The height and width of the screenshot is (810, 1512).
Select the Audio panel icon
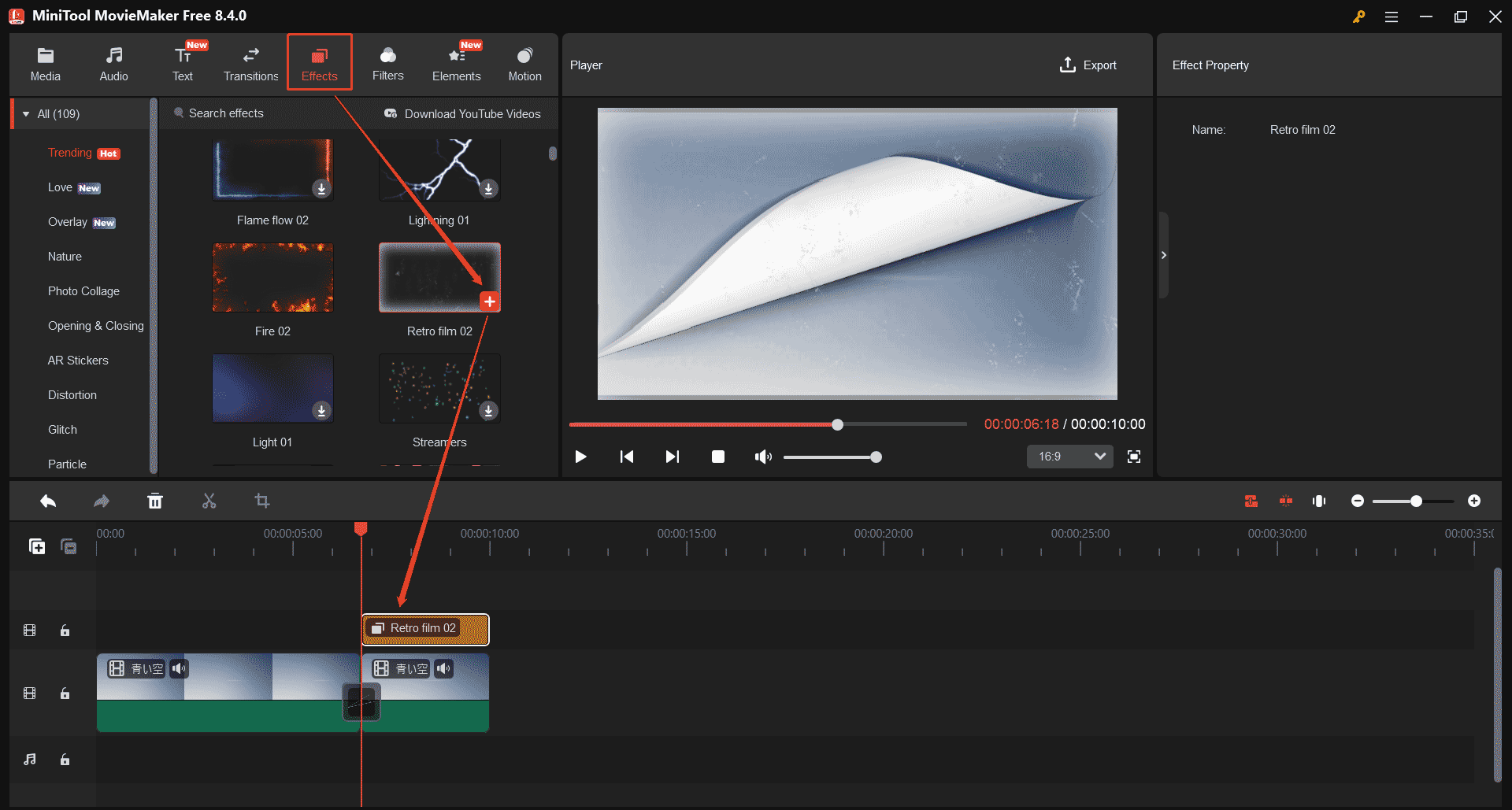click(113, 63)
